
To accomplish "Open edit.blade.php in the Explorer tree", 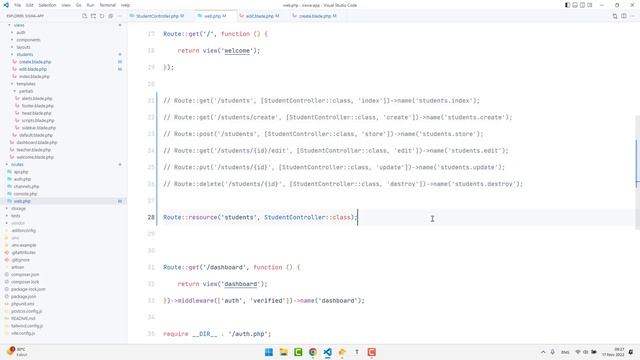I will (33, 69).
